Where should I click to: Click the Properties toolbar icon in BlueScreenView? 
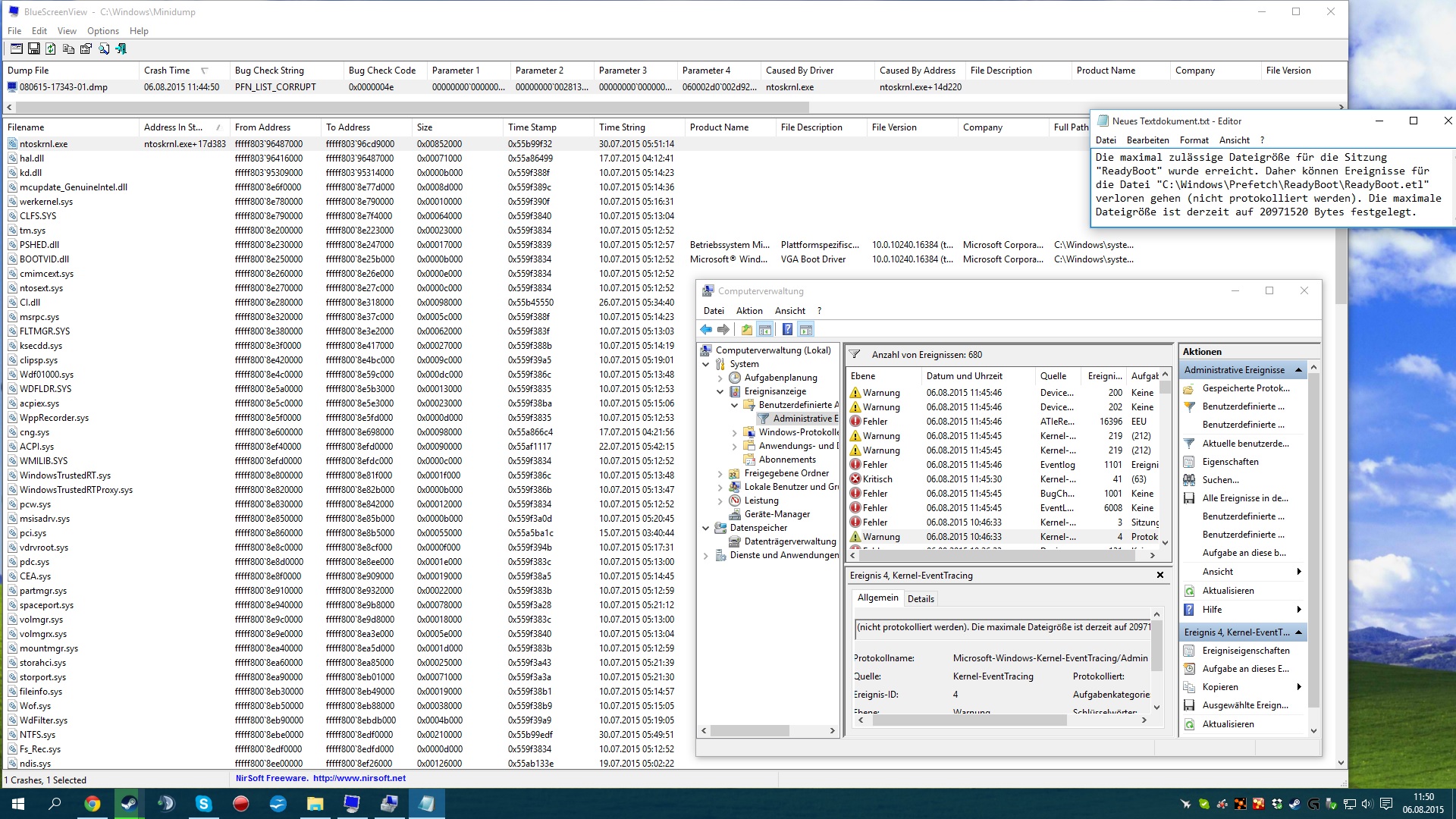(86, 49)
